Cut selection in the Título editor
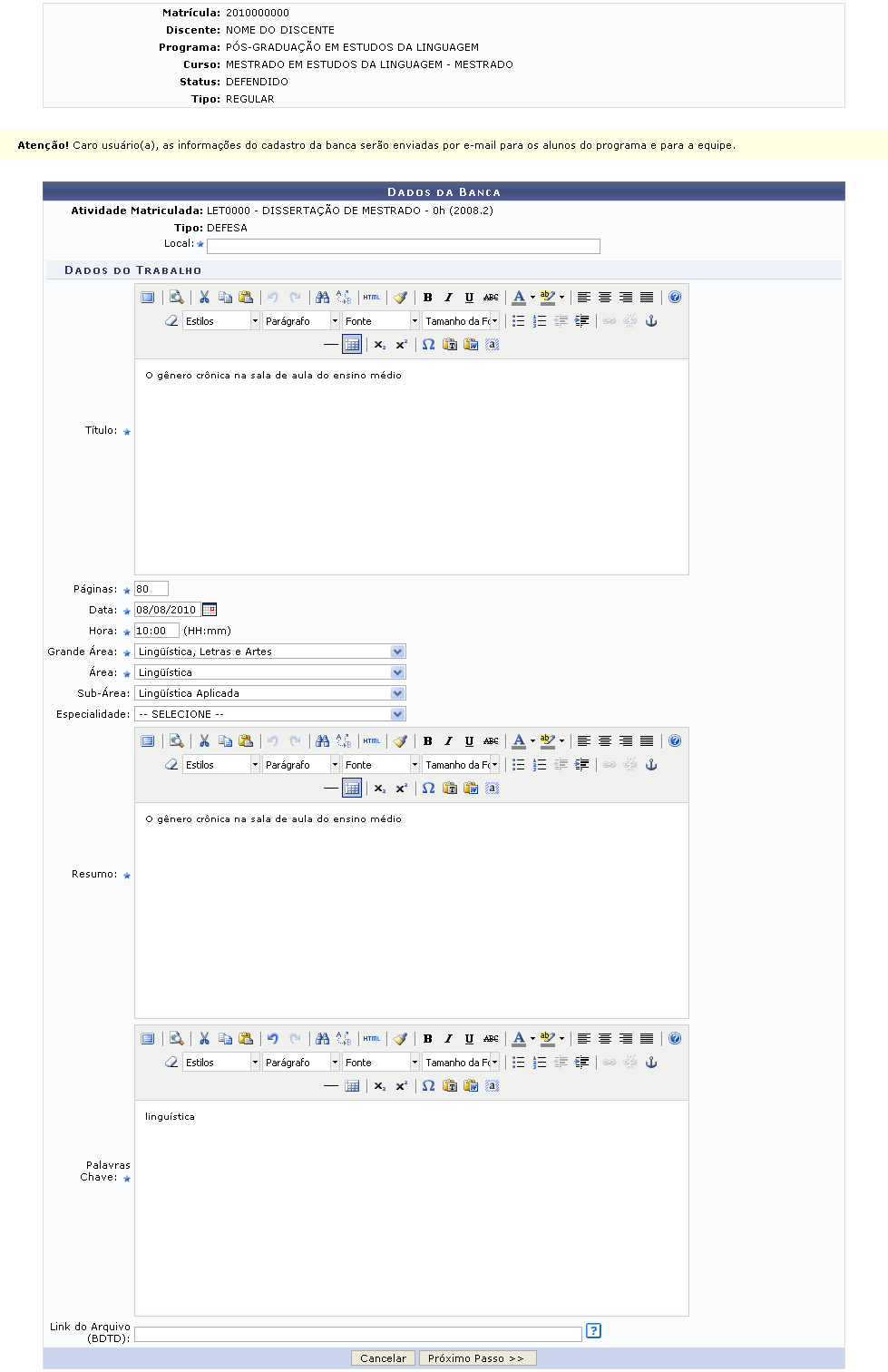Screen dimensions: 888x1372 click(x=205, y=298)
